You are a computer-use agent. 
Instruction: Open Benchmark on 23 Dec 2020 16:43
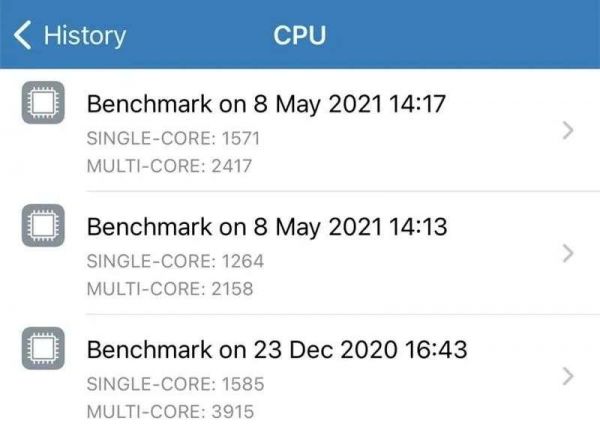coord(277,350)
